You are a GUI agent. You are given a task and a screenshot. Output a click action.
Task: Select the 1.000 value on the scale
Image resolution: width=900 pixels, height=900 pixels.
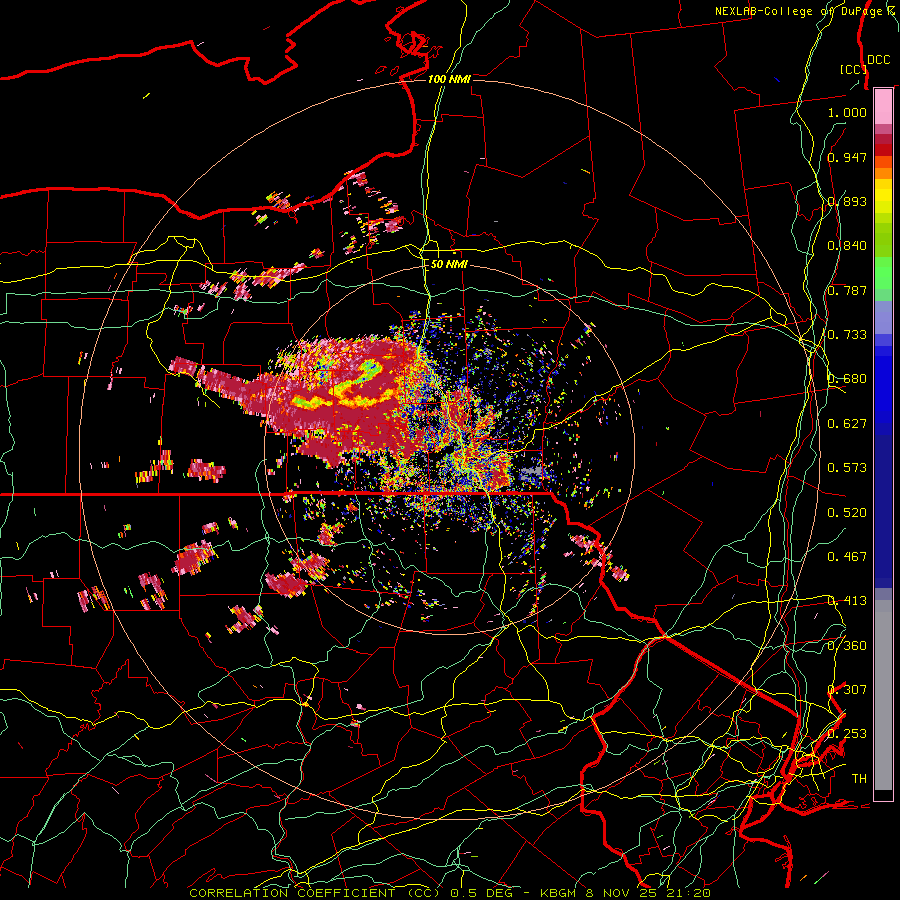(x=847, y=112)
